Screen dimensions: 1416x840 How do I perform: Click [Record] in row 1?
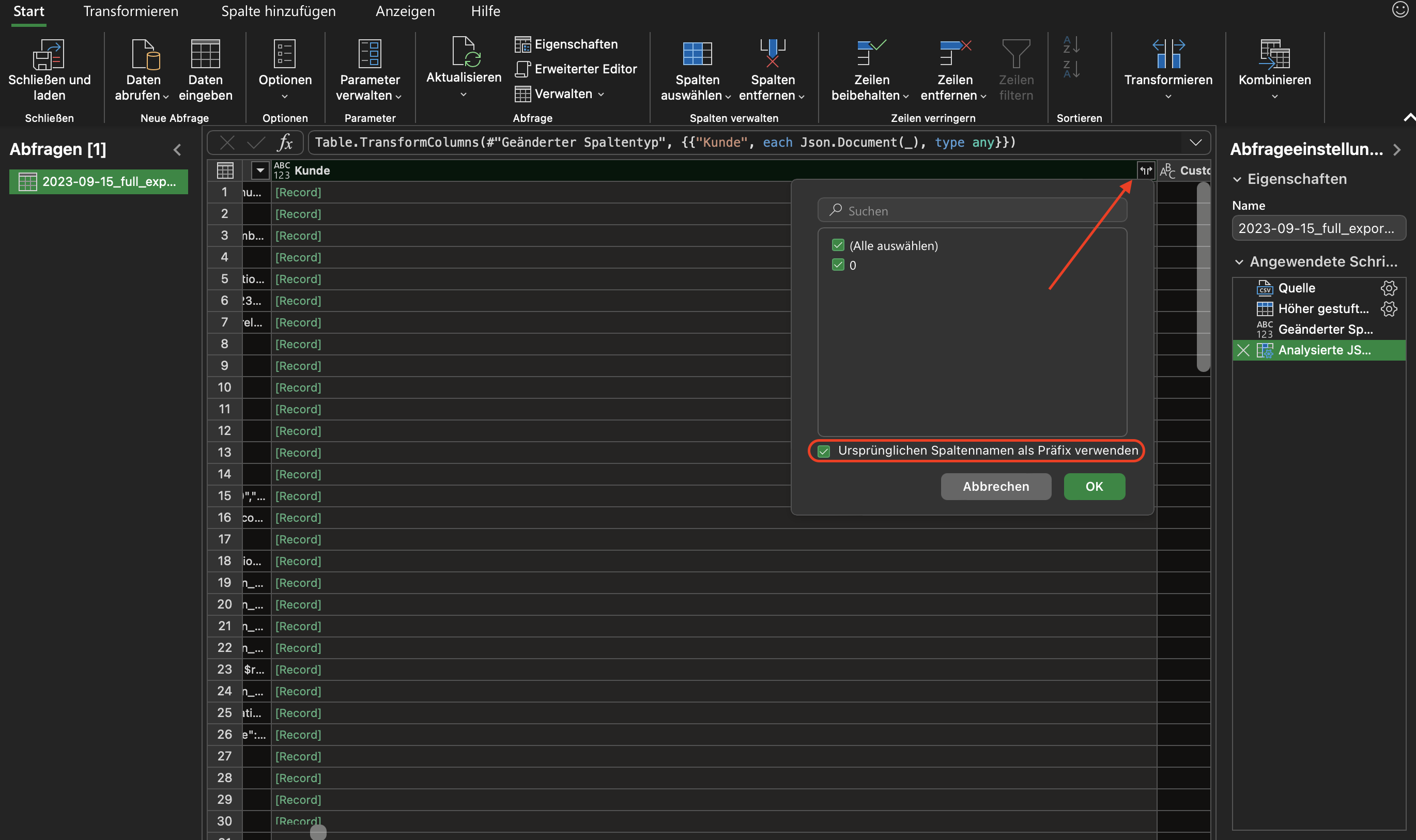[298, 193]
